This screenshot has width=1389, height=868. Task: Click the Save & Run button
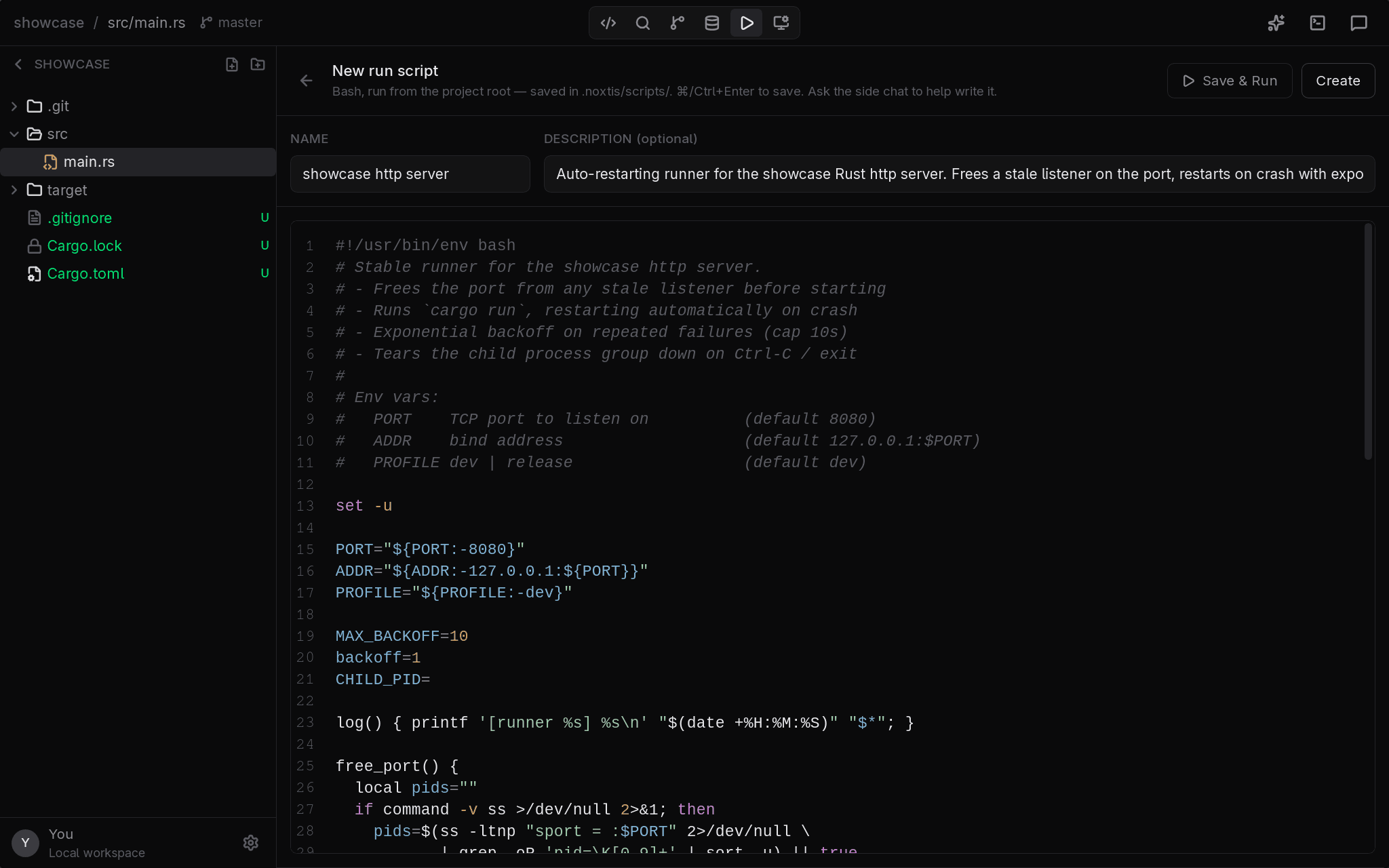tap(1230, 81)
